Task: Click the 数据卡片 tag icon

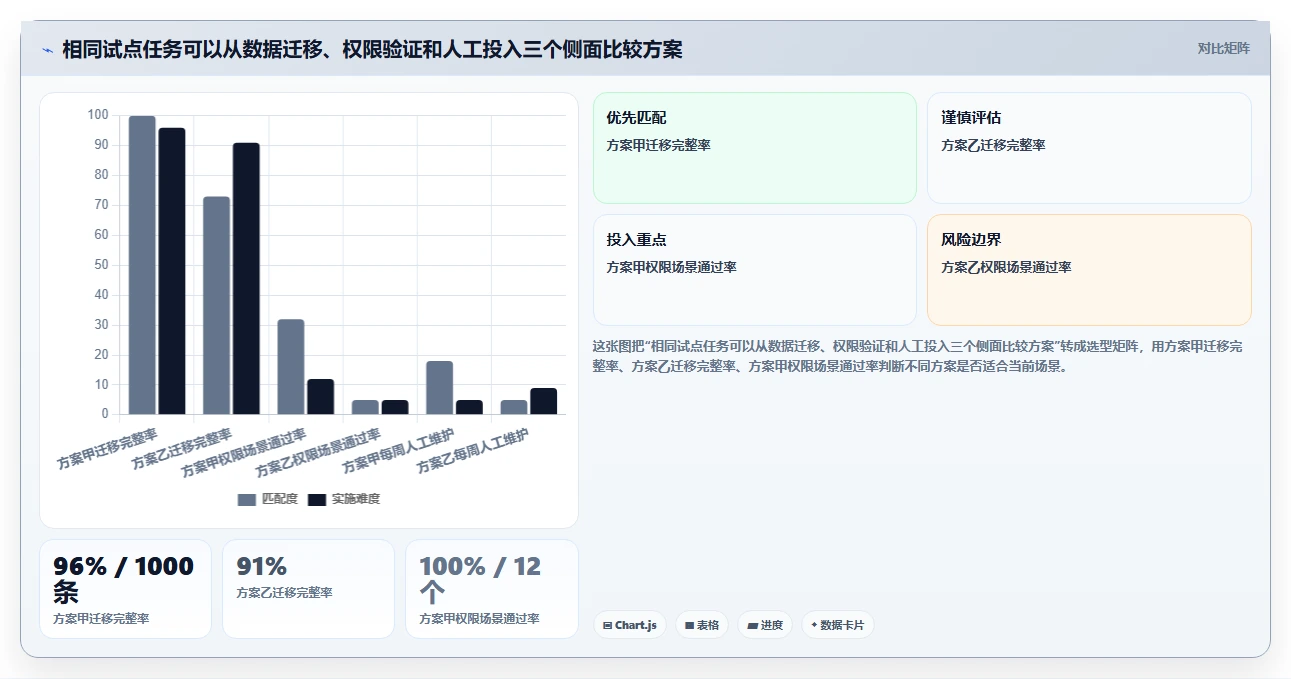Action: 814,626
